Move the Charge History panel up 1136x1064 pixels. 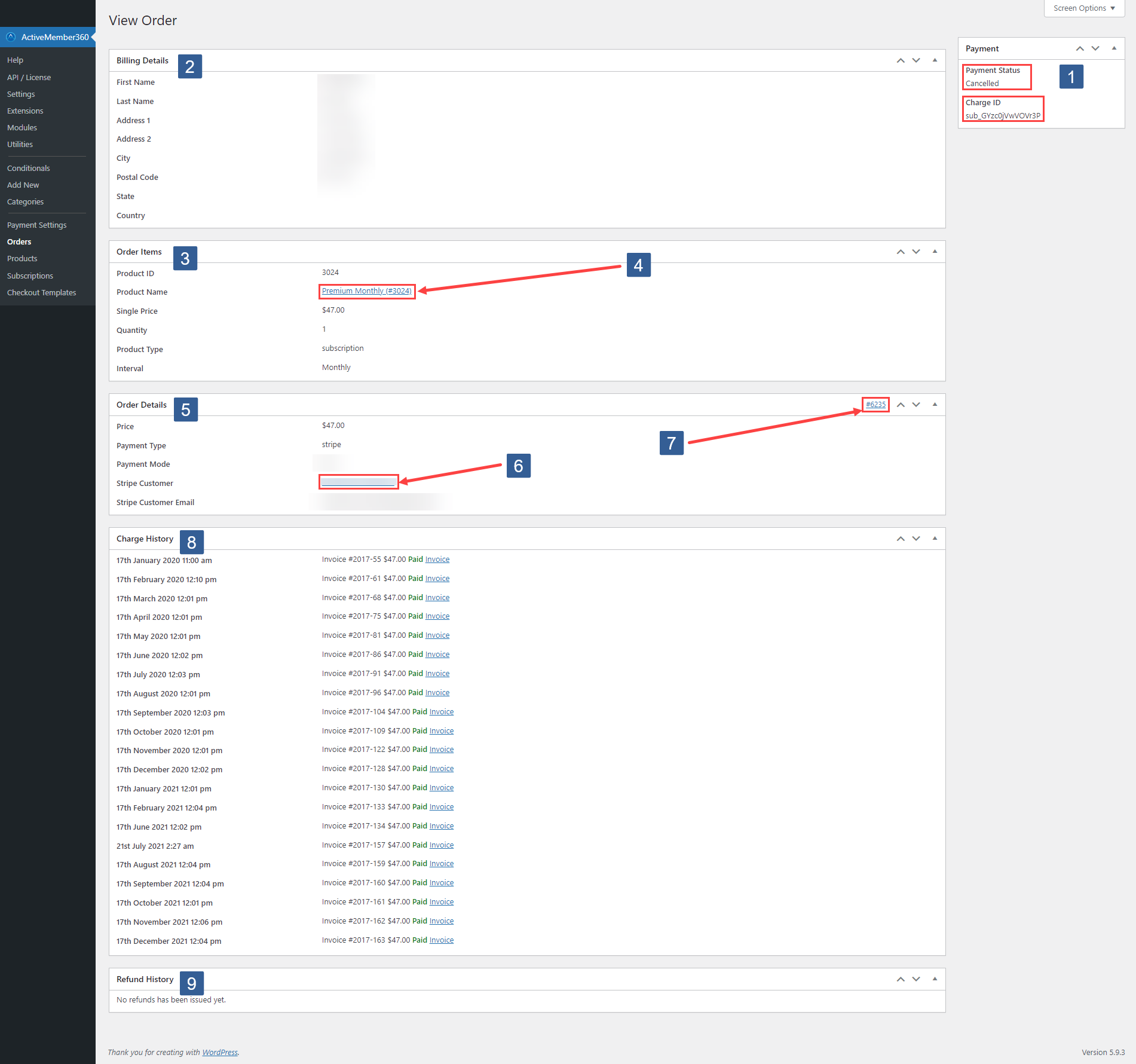point(900,538)
